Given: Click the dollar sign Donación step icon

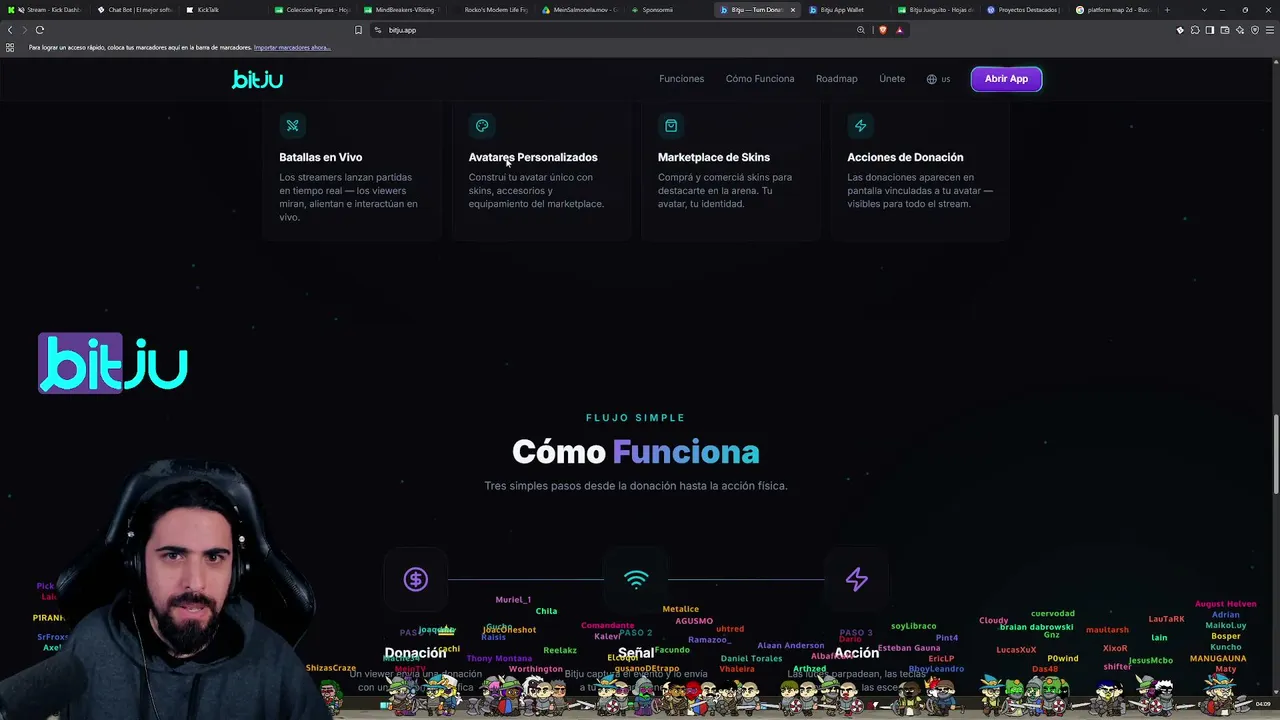Looking at the screenshot, I should click(416, 579).
